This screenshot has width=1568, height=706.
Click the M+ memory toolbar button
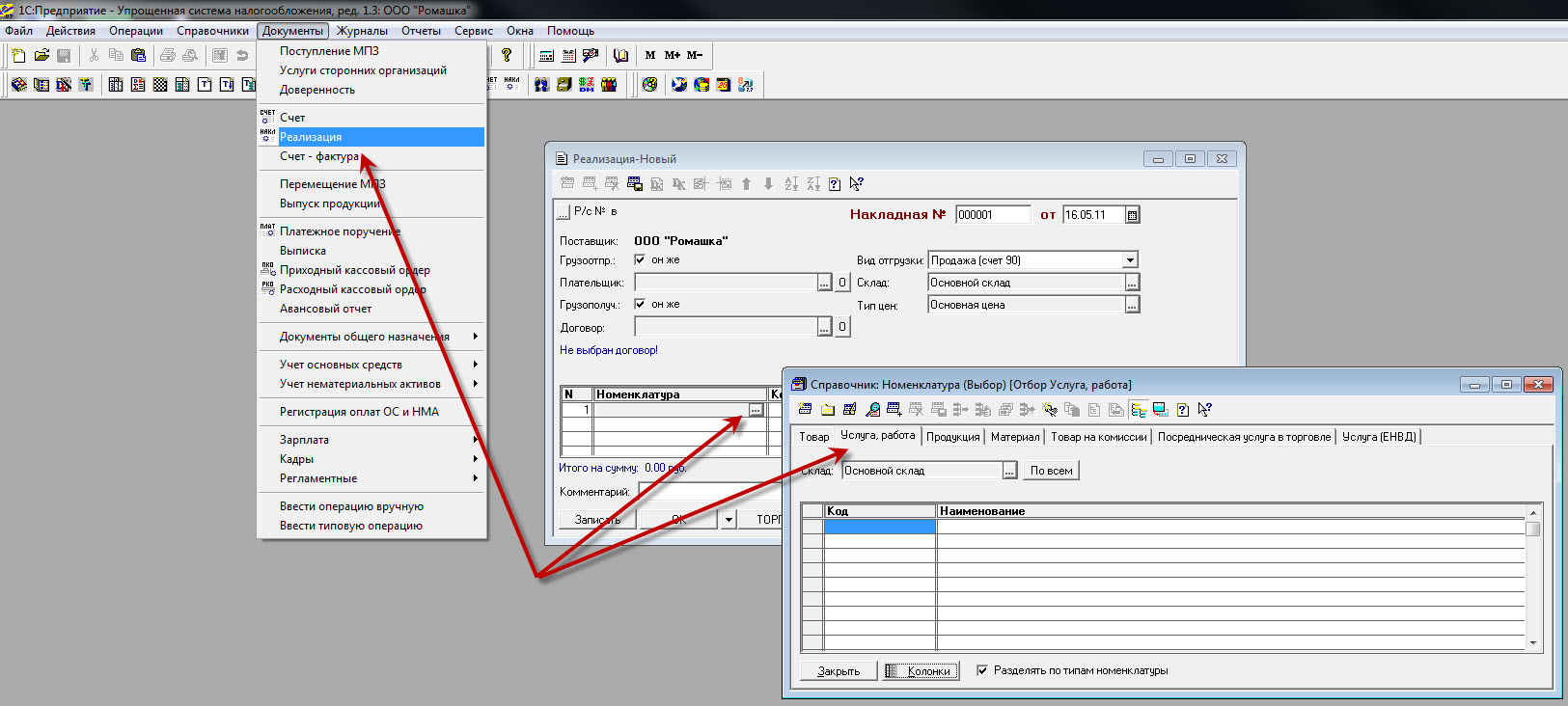(673, 55)
